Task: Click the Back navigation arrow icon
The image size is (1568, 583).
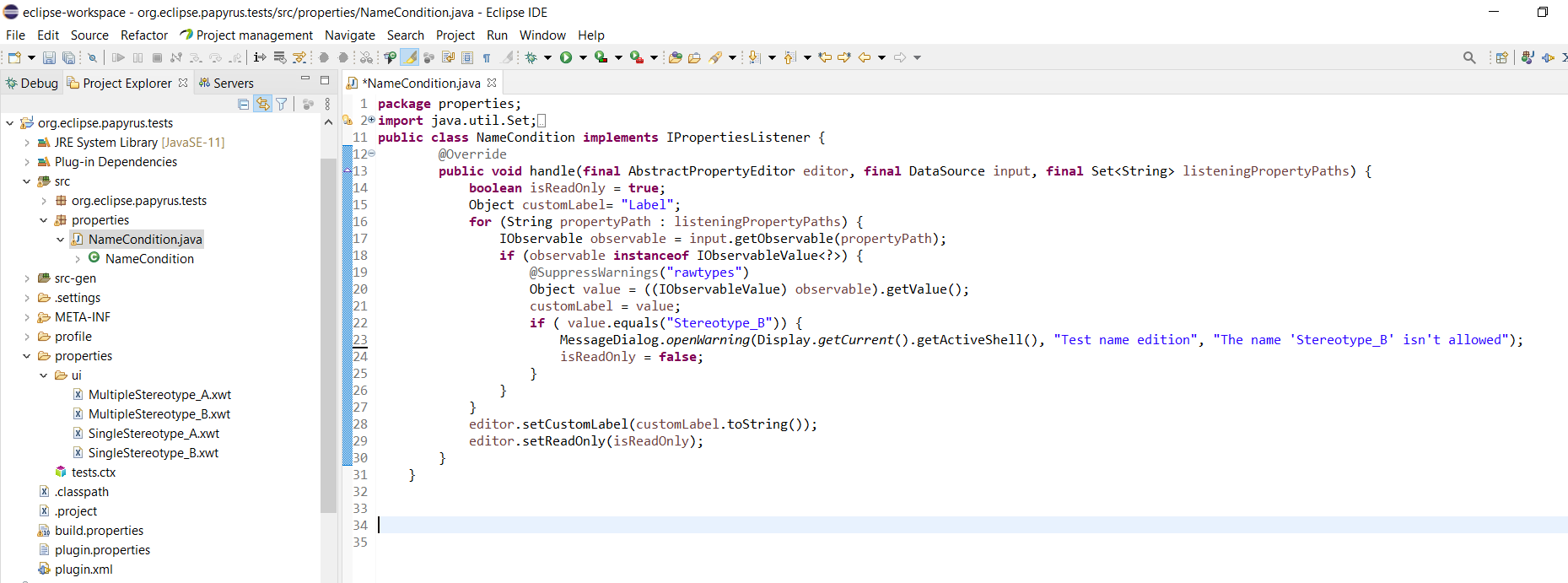Action: [865, 57]
